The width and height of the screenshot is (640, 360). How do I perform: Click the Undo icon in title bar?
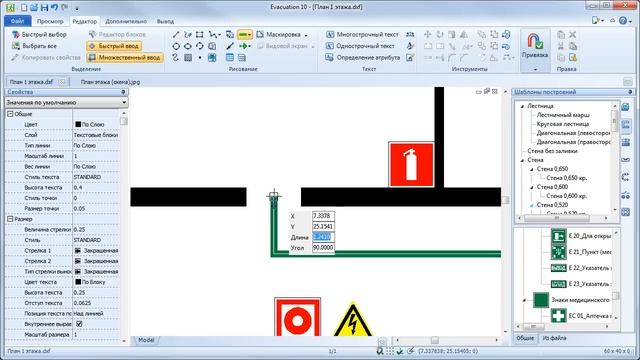coord(54,7)
